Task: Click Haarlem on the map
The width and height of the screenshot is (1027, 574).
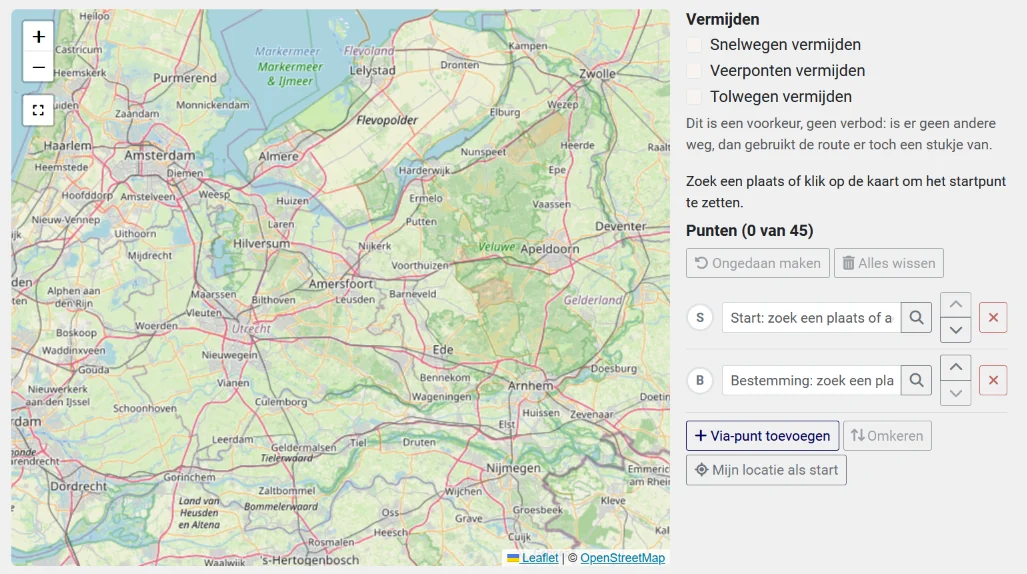Action: (x=67, y=145)
